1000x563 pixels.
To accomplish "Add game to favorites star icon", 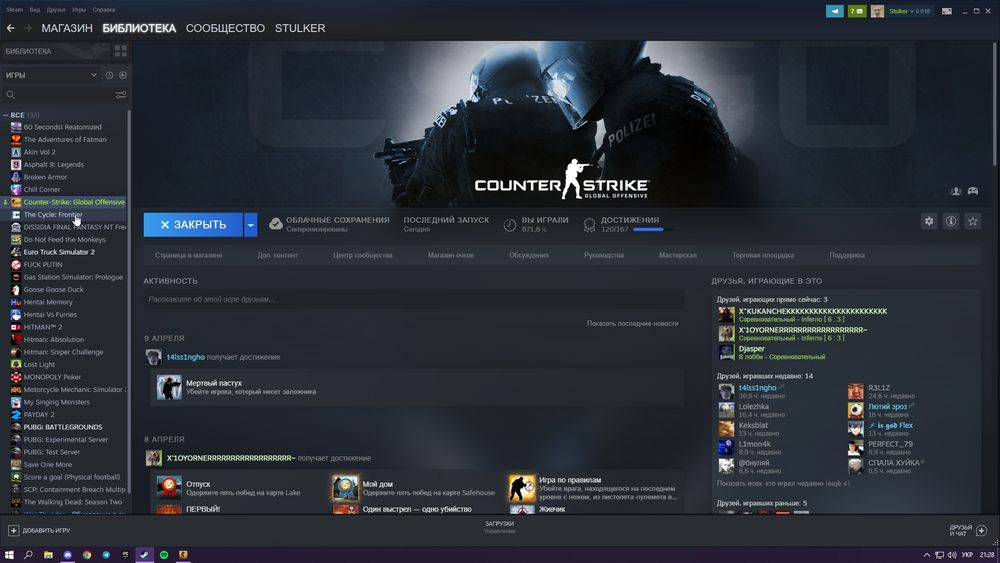I will [973, 221].
